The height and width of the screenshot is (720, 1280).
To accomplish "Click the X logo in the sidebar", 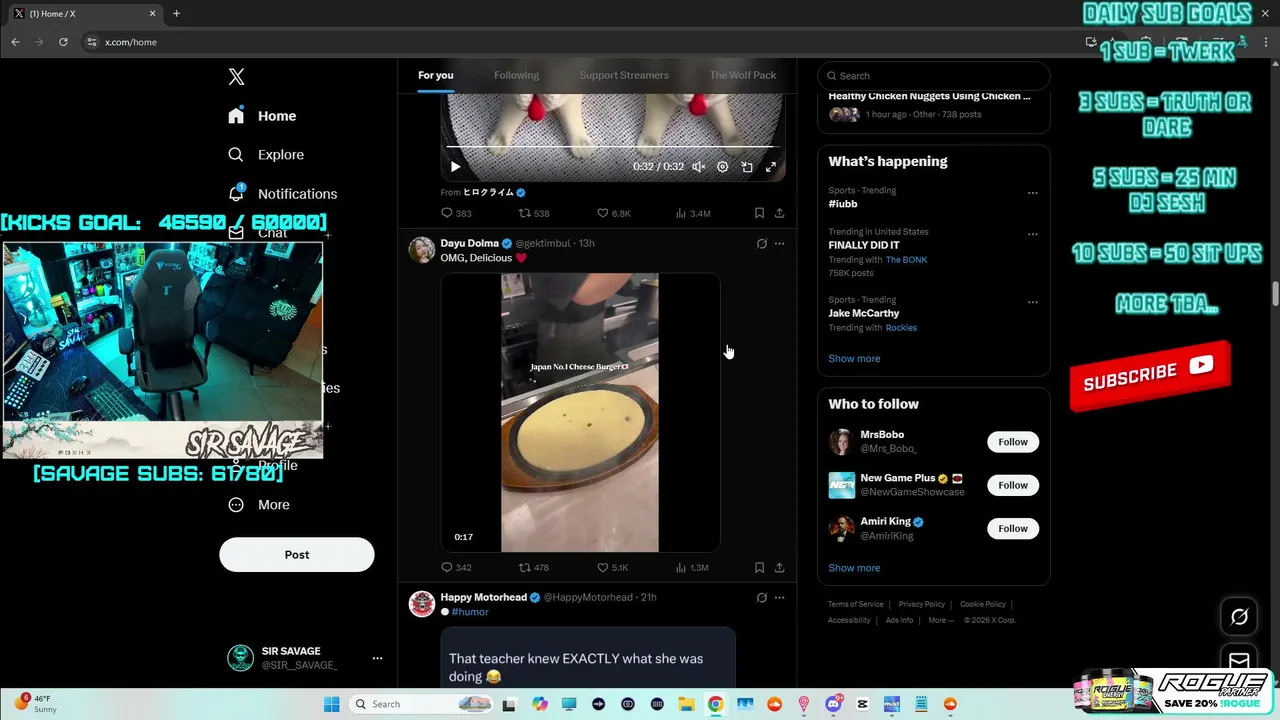I will point(236,77).
